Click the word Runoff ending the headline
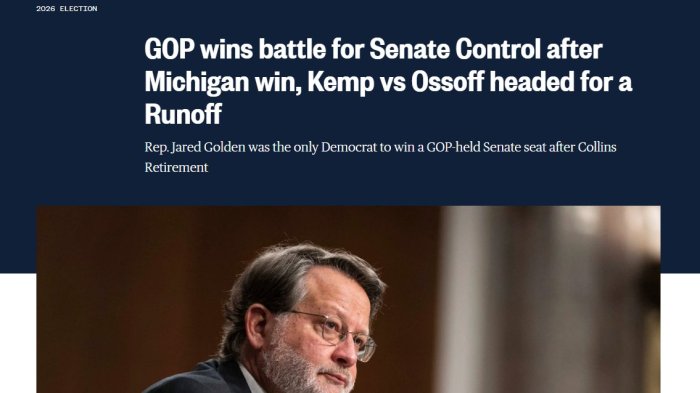 [183, 114]
